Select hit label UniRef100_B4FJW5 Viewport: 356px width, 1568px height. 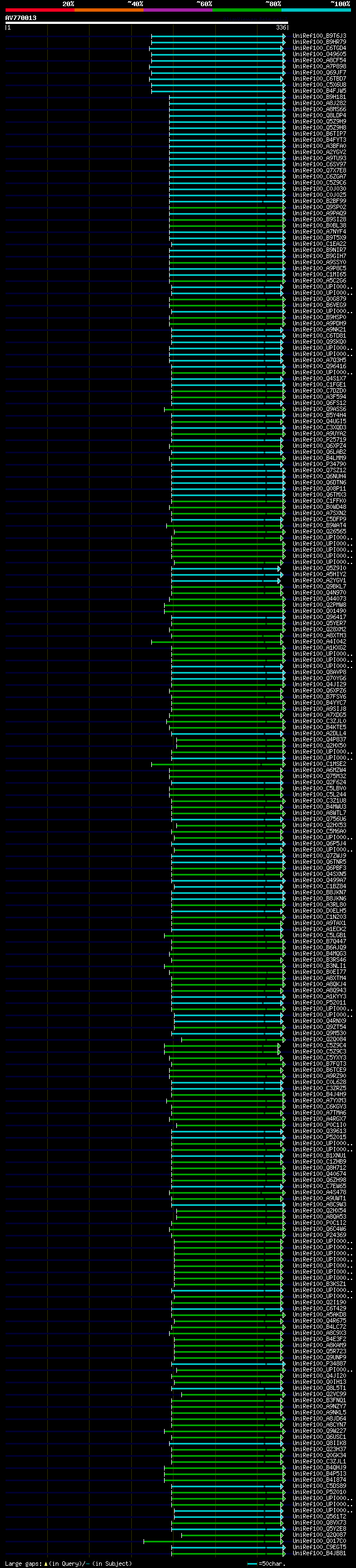(x=319, y=91)
